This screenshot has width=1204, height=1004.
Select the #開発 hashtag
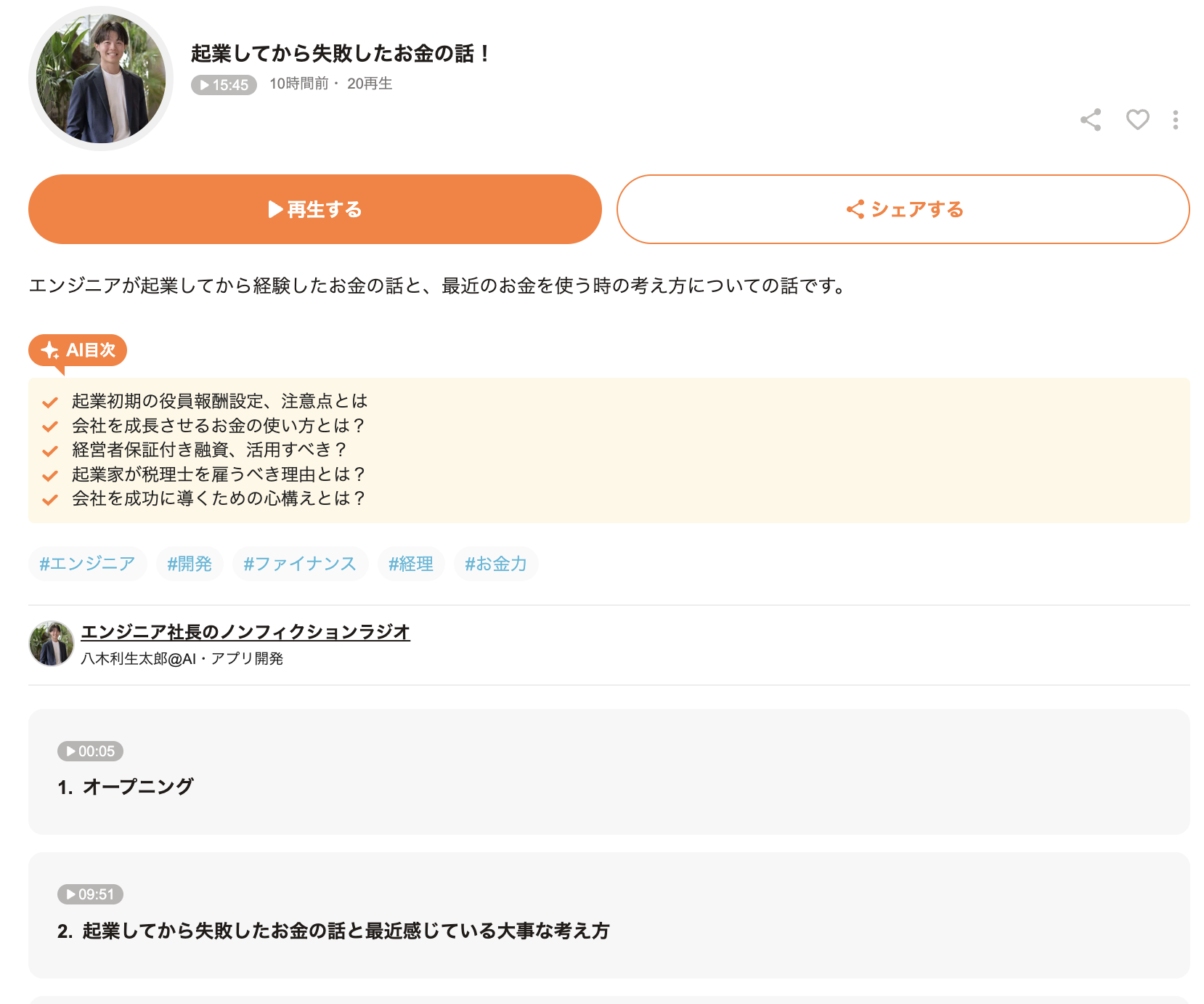coord(190,564)
